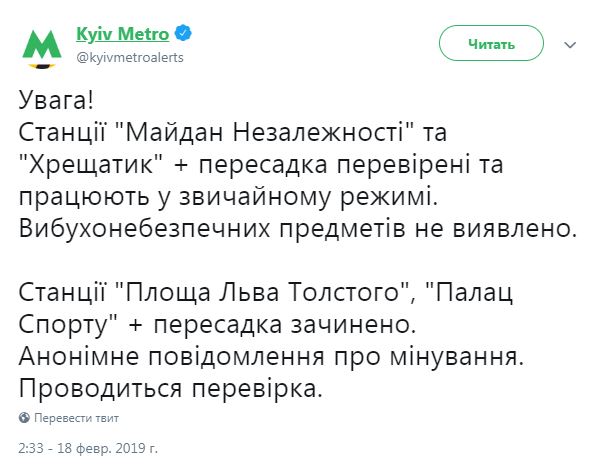This screenshot has height=467, width=592.
Task: Click the text "Майдан Незалежності"
Action: [262, 133]
